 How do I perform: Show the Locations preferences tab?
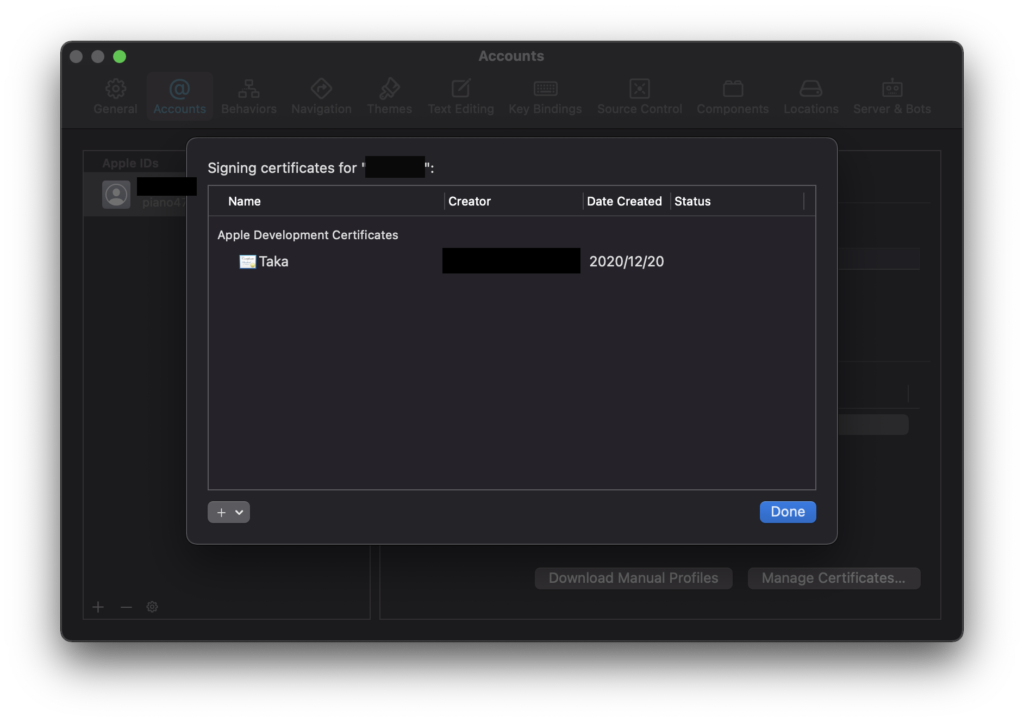pyautogui.click(x=811, y=97)
